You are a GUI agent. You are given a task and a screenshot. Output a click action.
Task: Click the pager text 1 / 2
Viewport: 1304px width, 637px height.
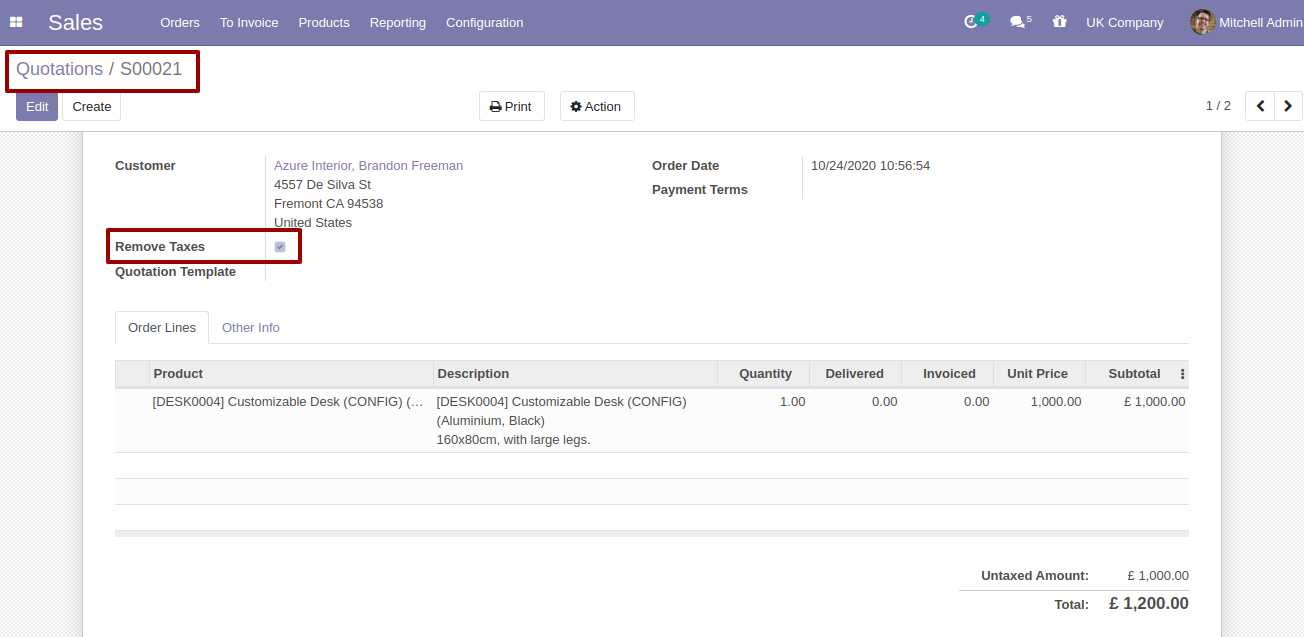point(1218,106)
